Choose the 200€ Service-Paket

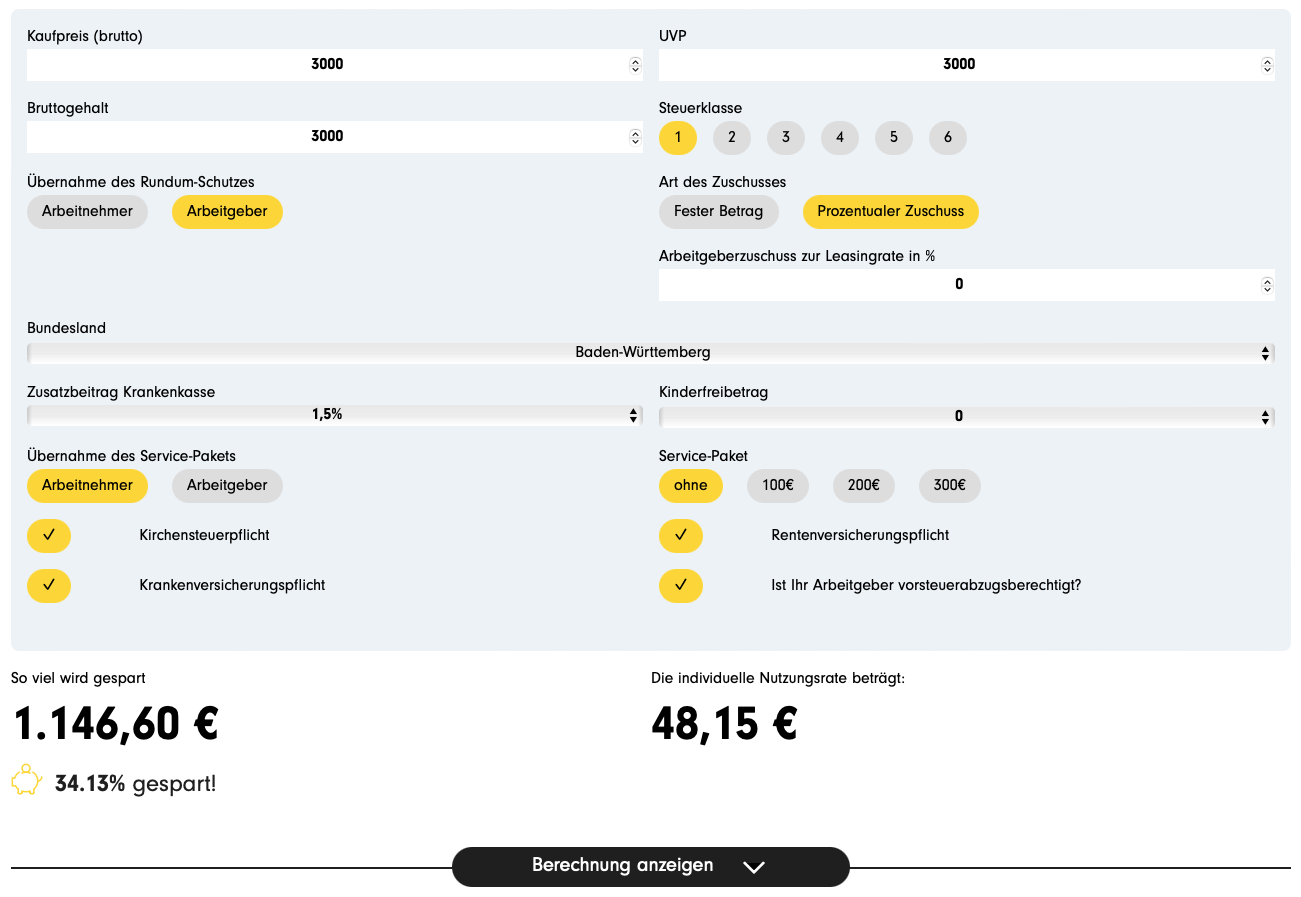click(x=864, y=486)
